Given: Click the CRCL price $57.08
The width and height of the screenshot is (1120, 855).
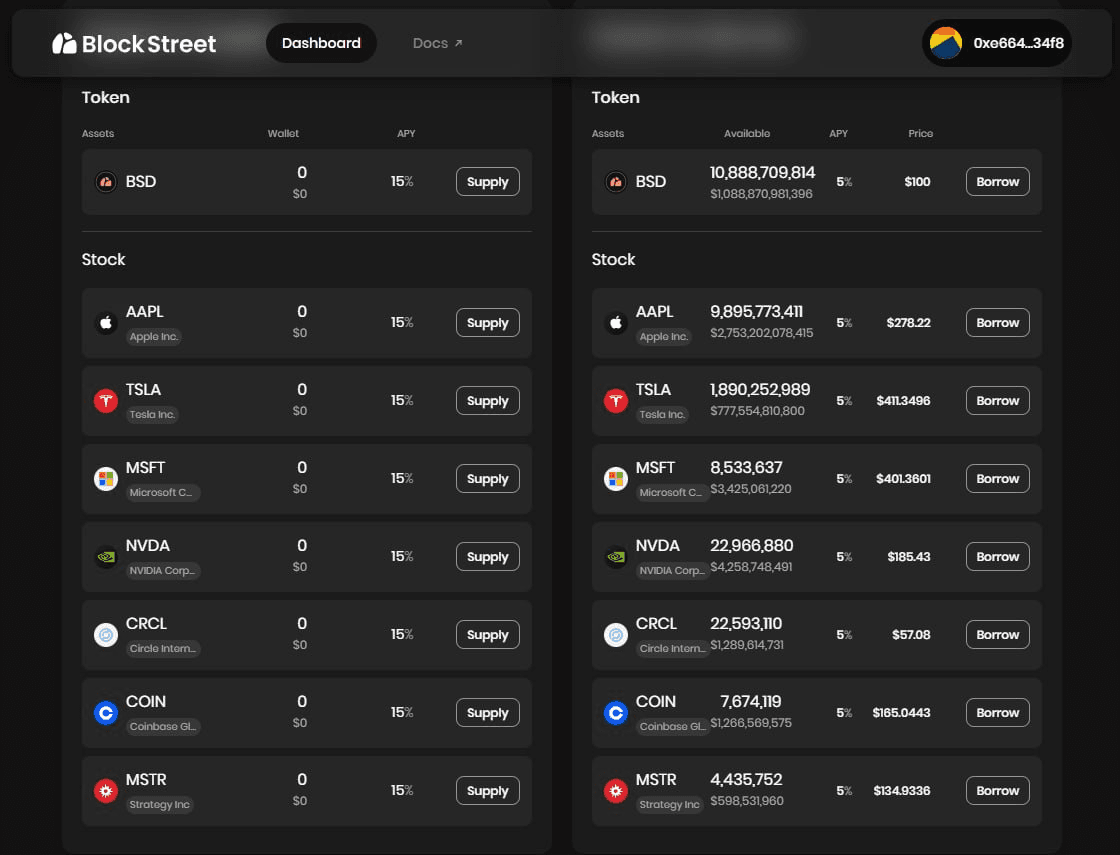Looking at the screenshot, I should (x=911, y=634).
